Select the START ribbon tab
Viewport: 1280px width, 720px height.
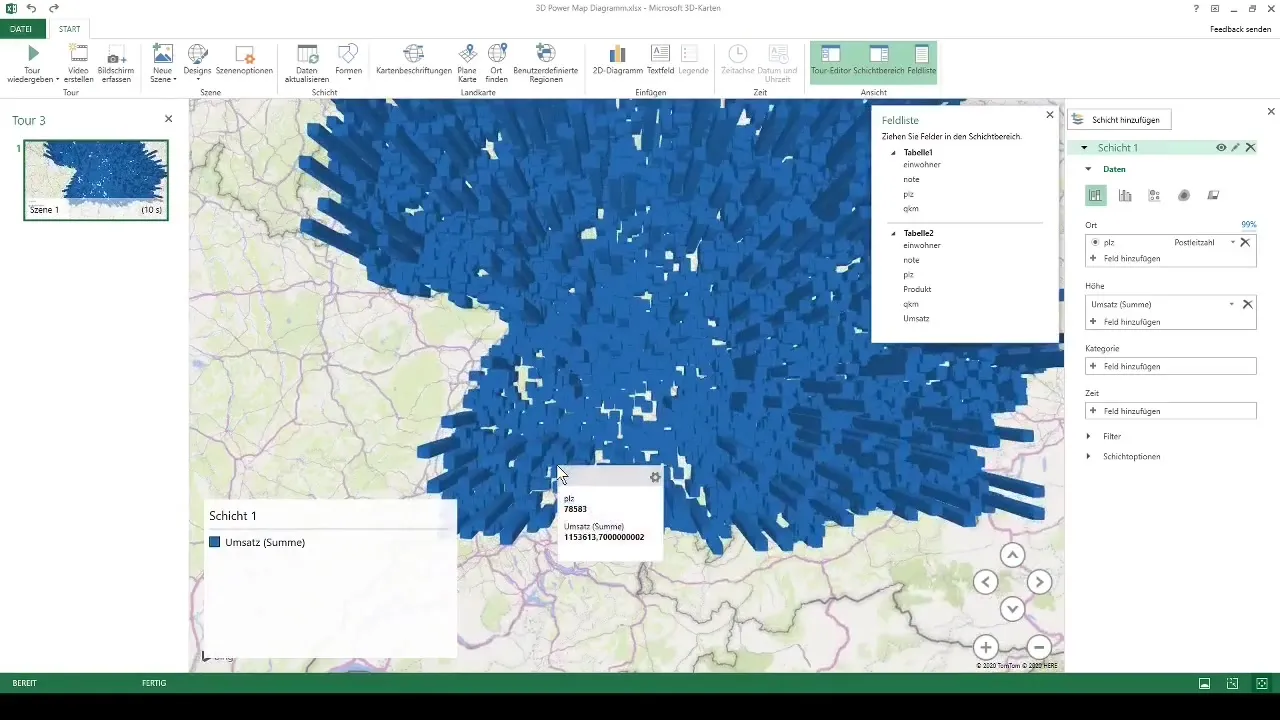coord(69,29)
